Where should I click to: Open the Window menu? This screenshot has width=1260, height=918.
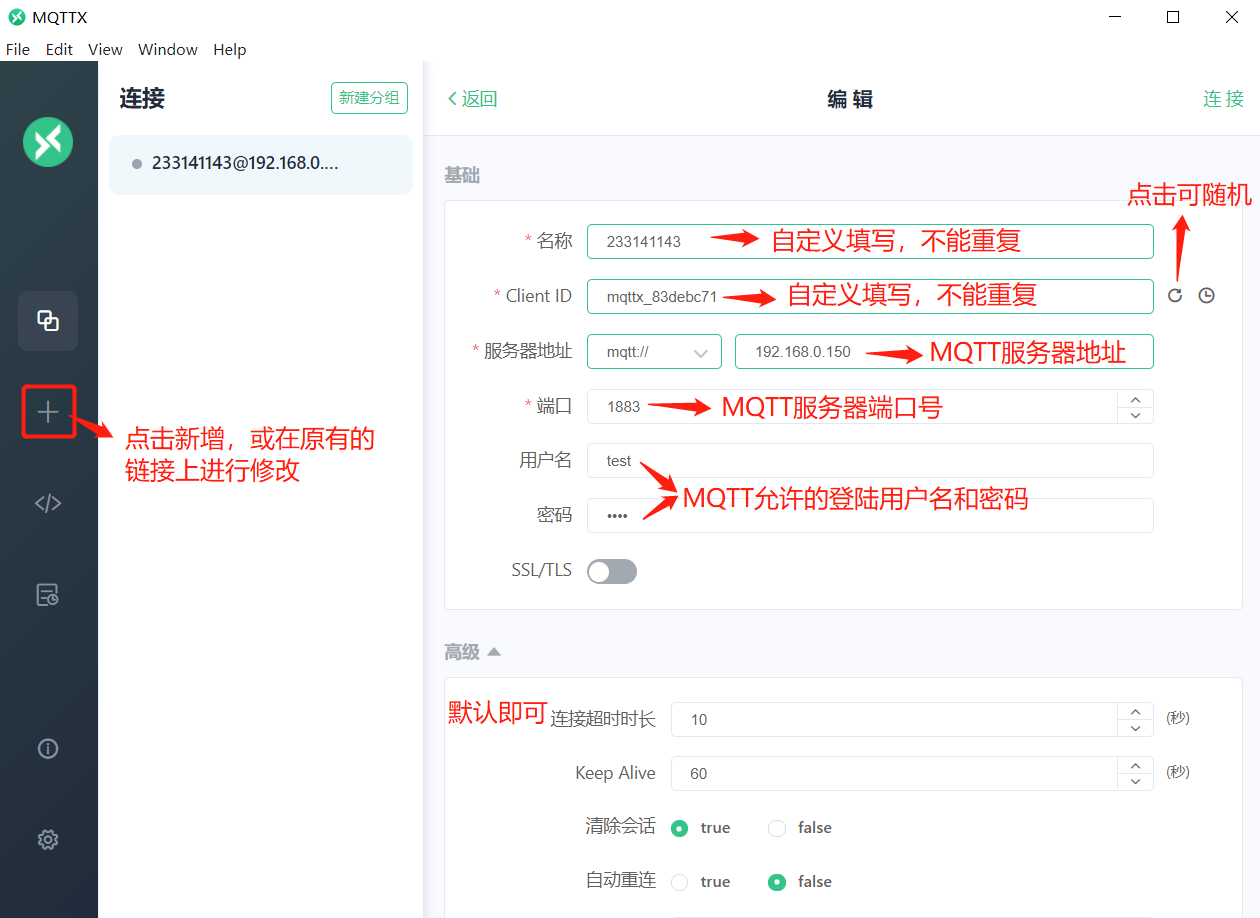click(x=167, y=49)
